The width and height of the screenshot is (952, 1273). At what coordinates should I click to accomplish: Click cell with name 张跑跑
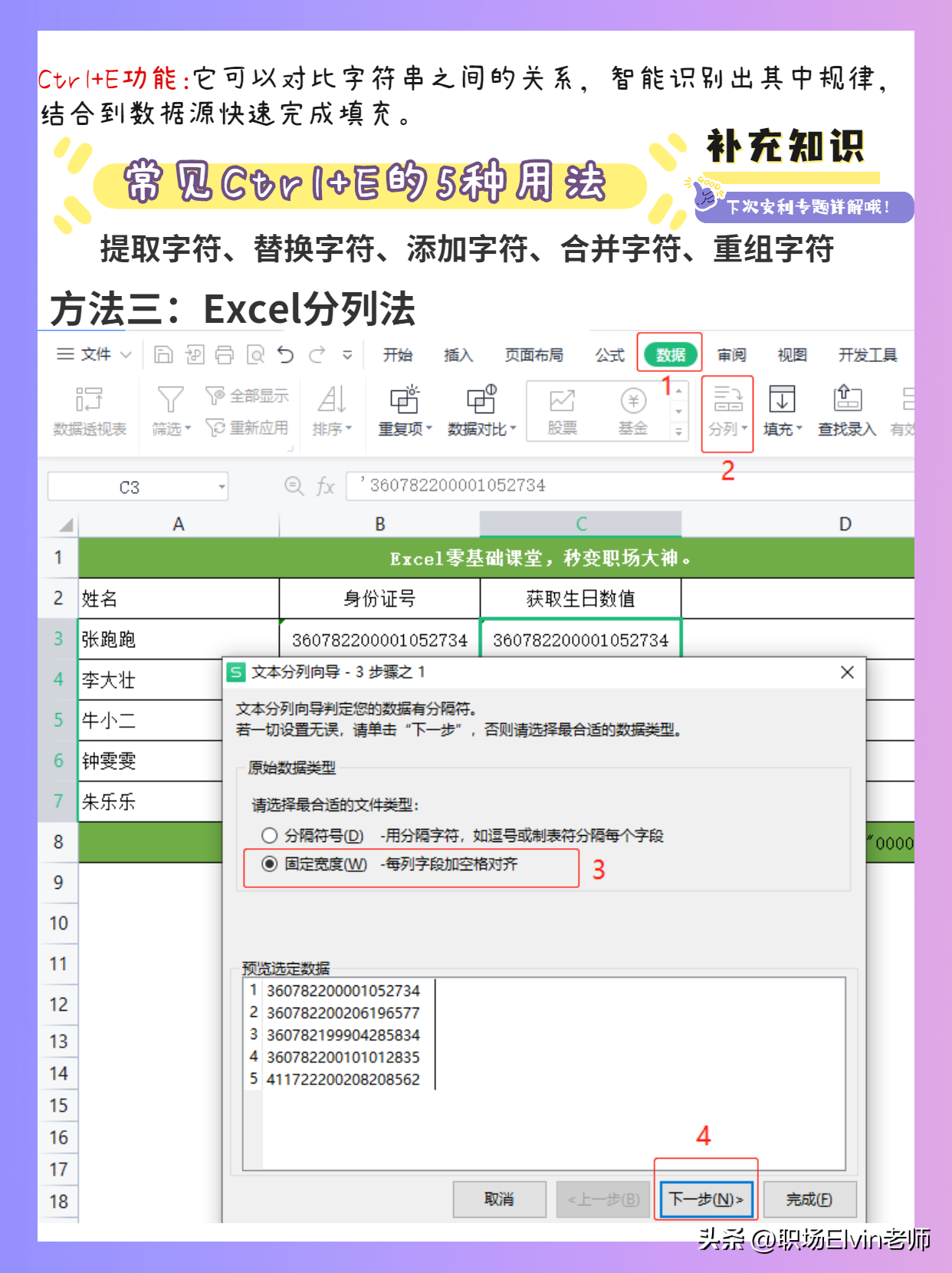pyautogui.click(x=179, y=640)
